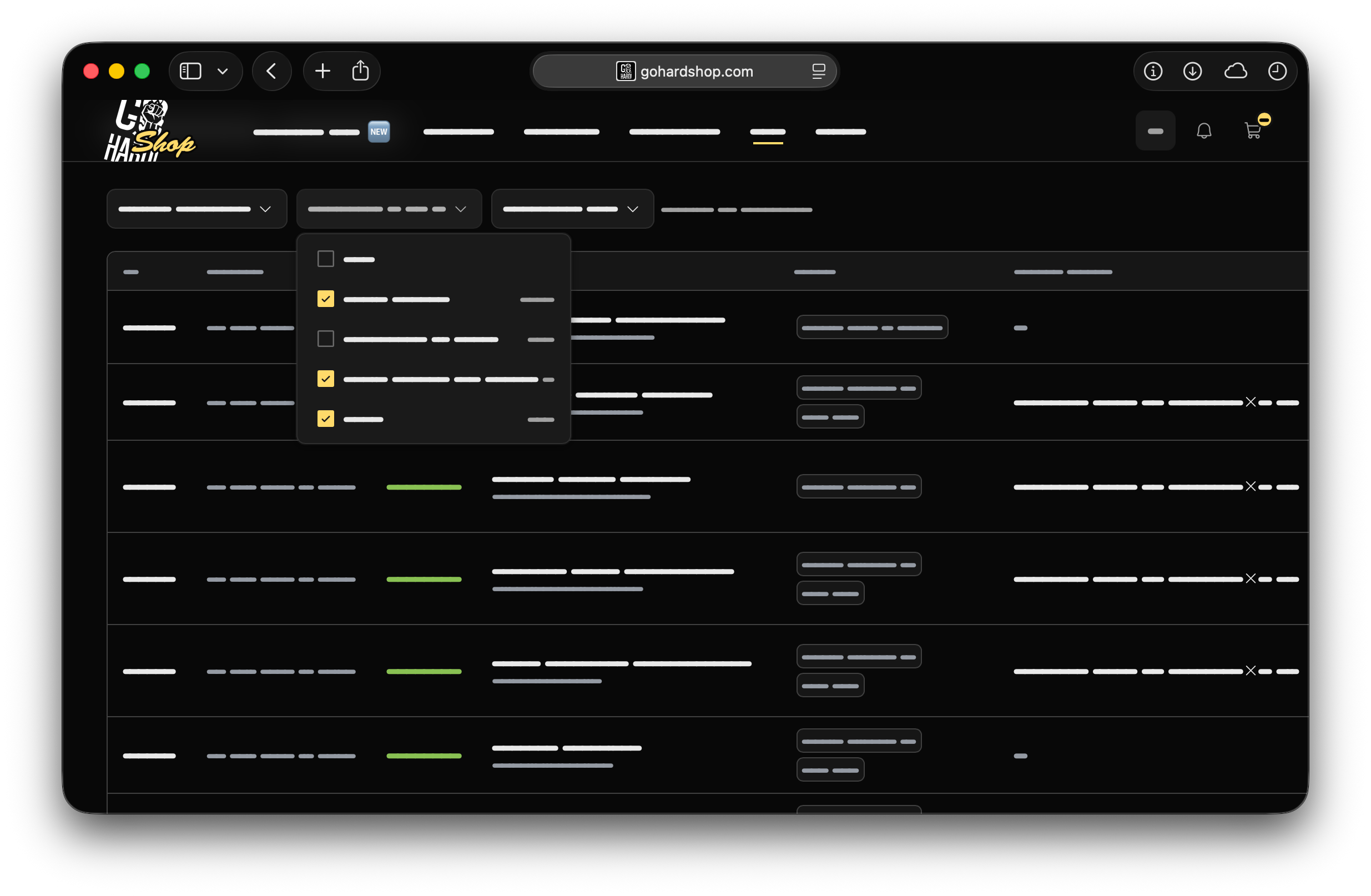This screenshot has height=896, width=1371.
Task: Open the nav item right after the NEW badge
Action: (x=458, y=132)
